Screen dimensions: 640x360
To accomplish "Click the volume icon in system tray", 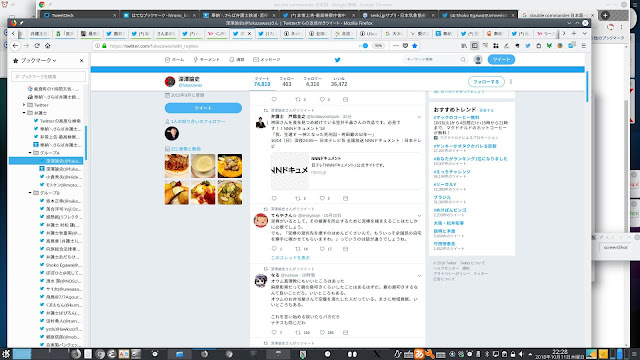I will point(521,354).
